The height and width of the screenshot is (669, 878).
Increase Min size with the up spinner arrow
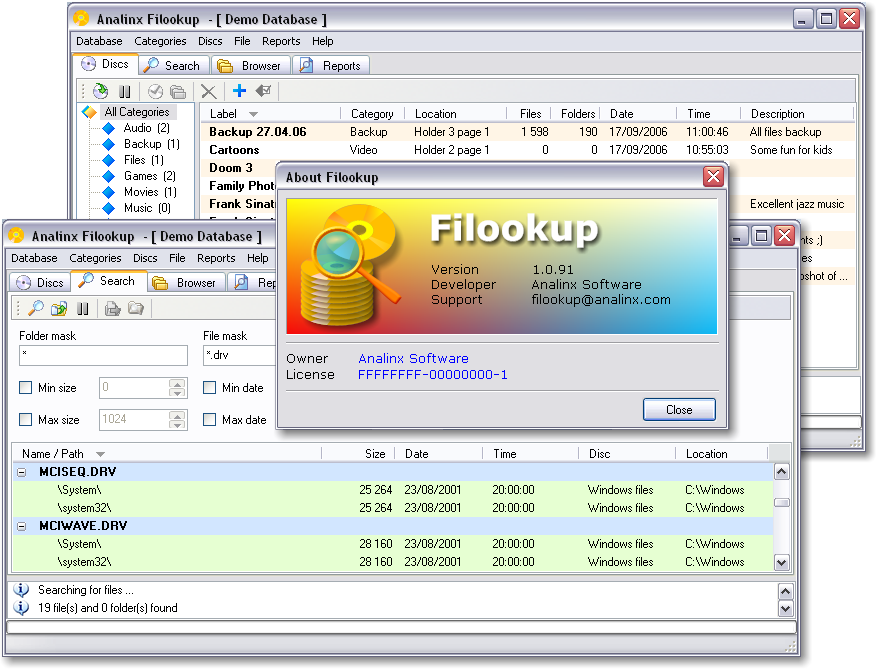pyautogui.click(x=177, y=383)
